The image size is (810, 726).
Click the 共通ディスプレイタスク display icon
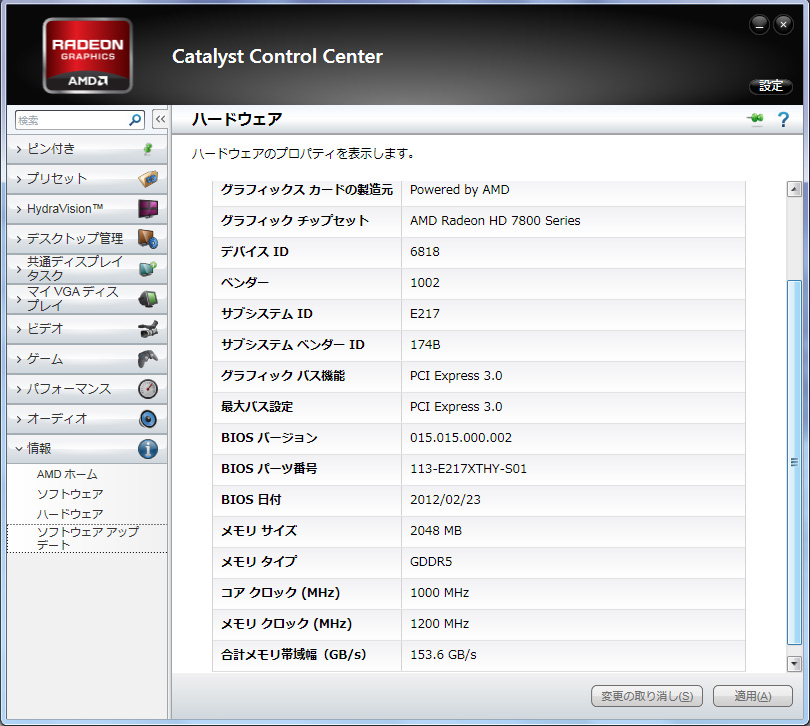click(x=148, y=269)
